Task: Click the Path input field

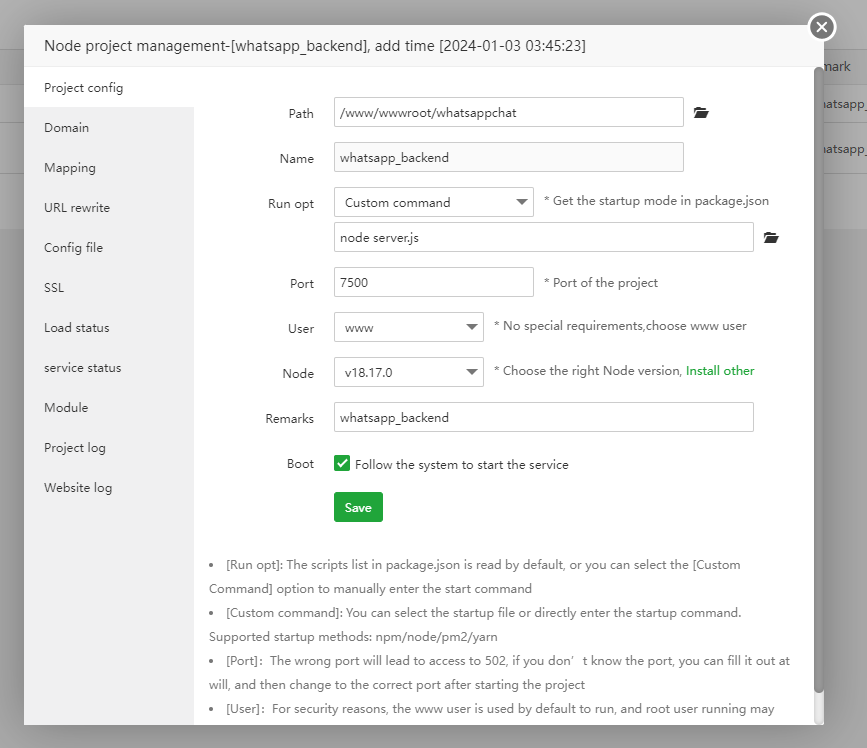Action: click(x=508, y=112)
